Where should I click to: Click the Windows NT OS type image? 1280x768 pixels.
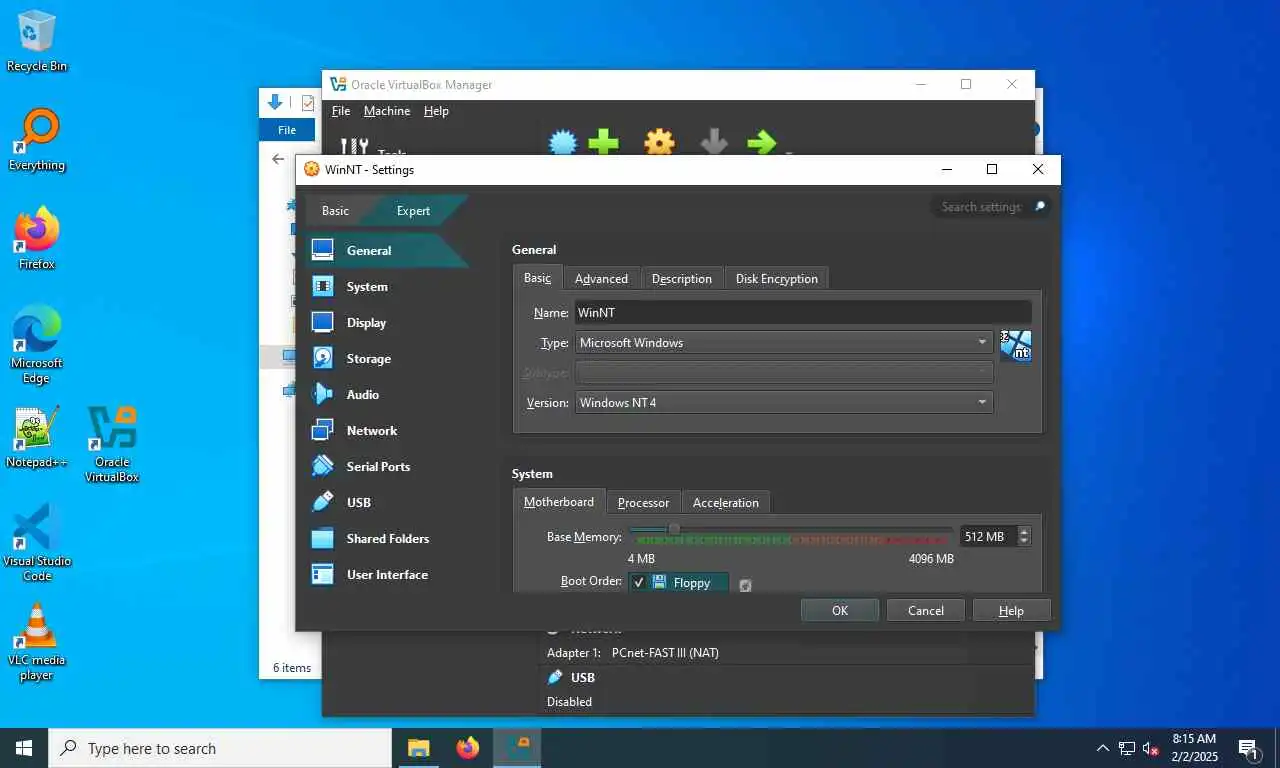point(1016,346)
